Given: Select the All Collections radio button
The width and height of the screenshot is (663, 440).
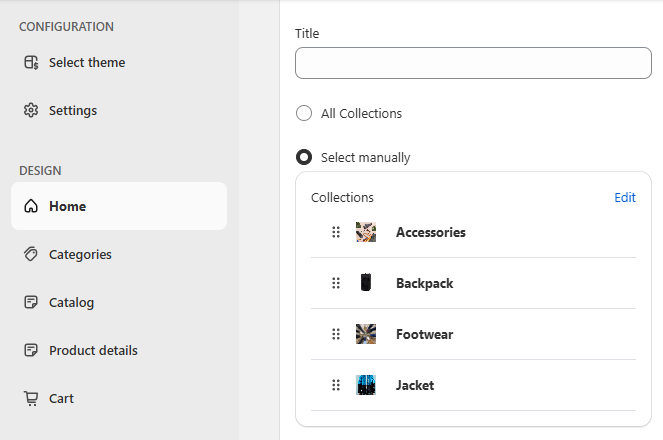Looking at the screenshot, I should (x=304, y=113).
